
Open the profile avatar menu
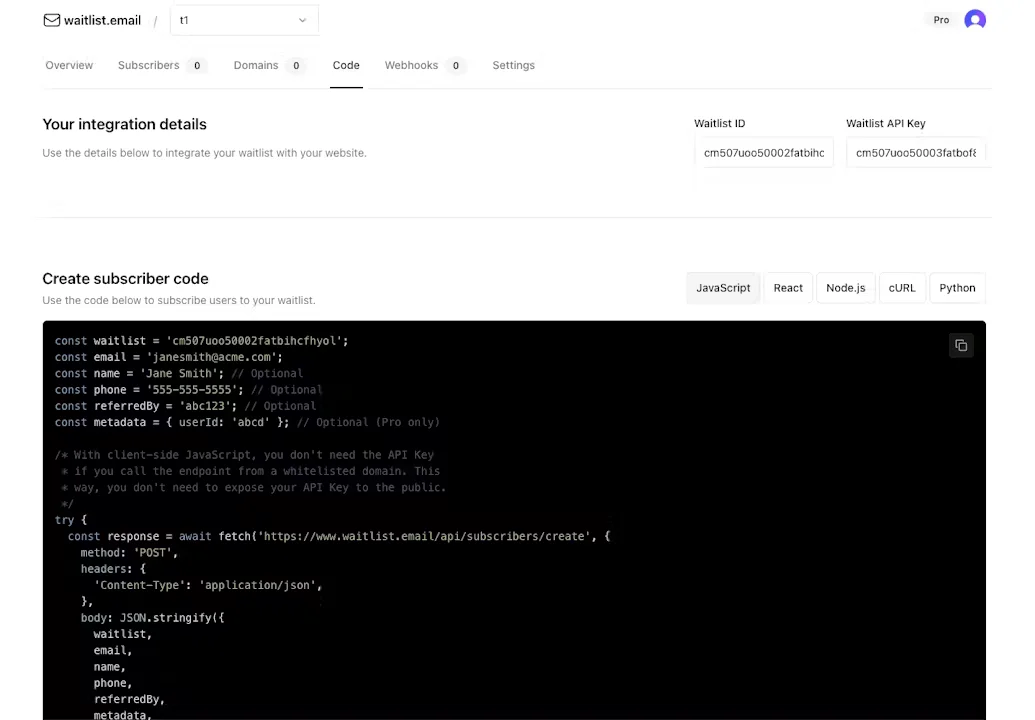pyautogui.click(x=975, y=20)
